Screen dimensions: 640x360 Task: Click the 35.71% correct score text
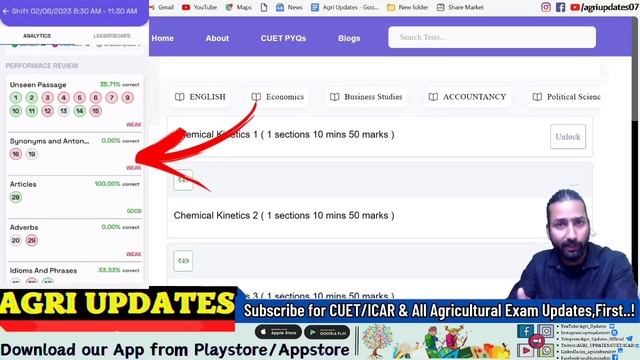click(120, 84)
